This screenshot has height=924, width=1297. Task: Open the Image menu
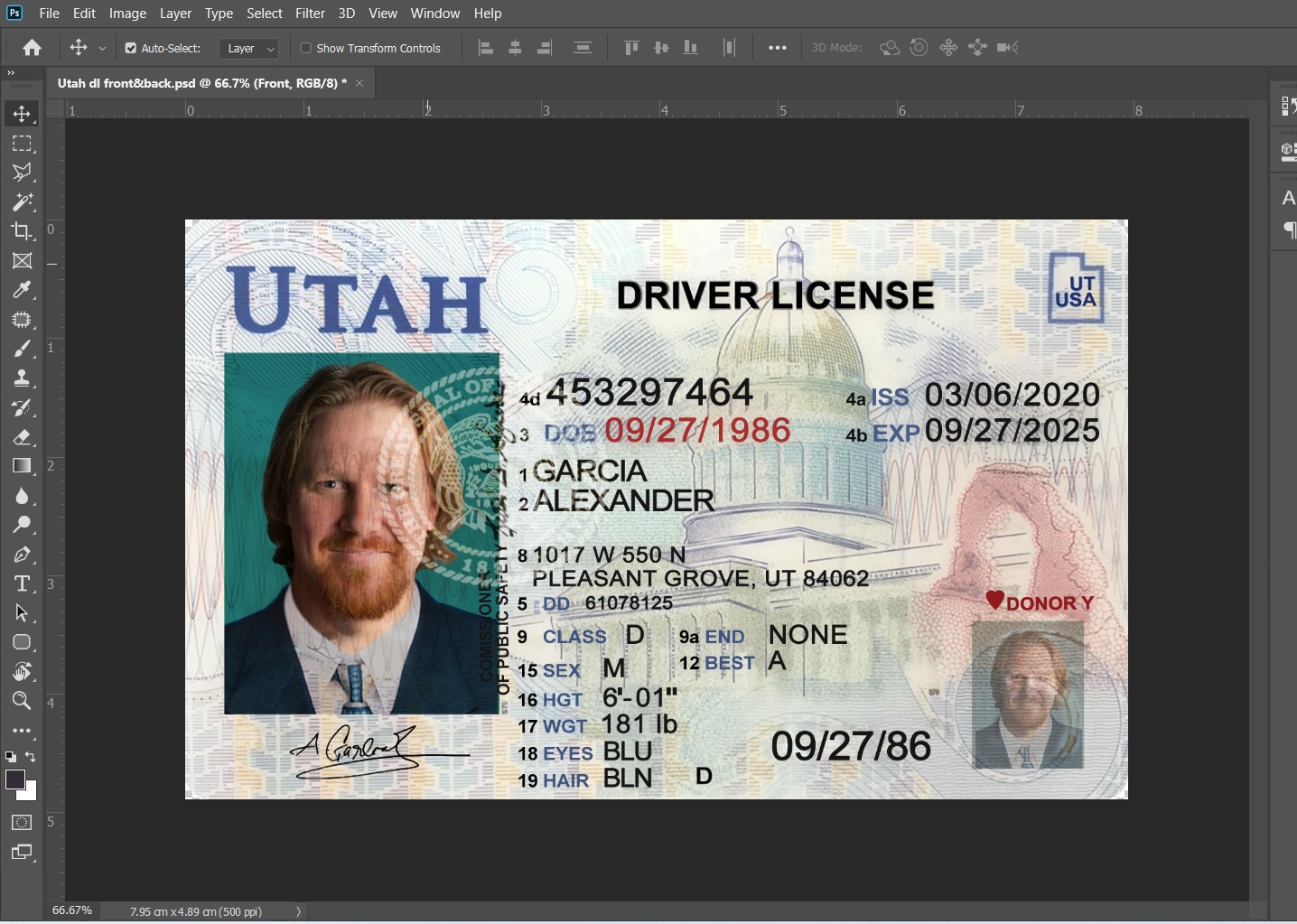127,14
